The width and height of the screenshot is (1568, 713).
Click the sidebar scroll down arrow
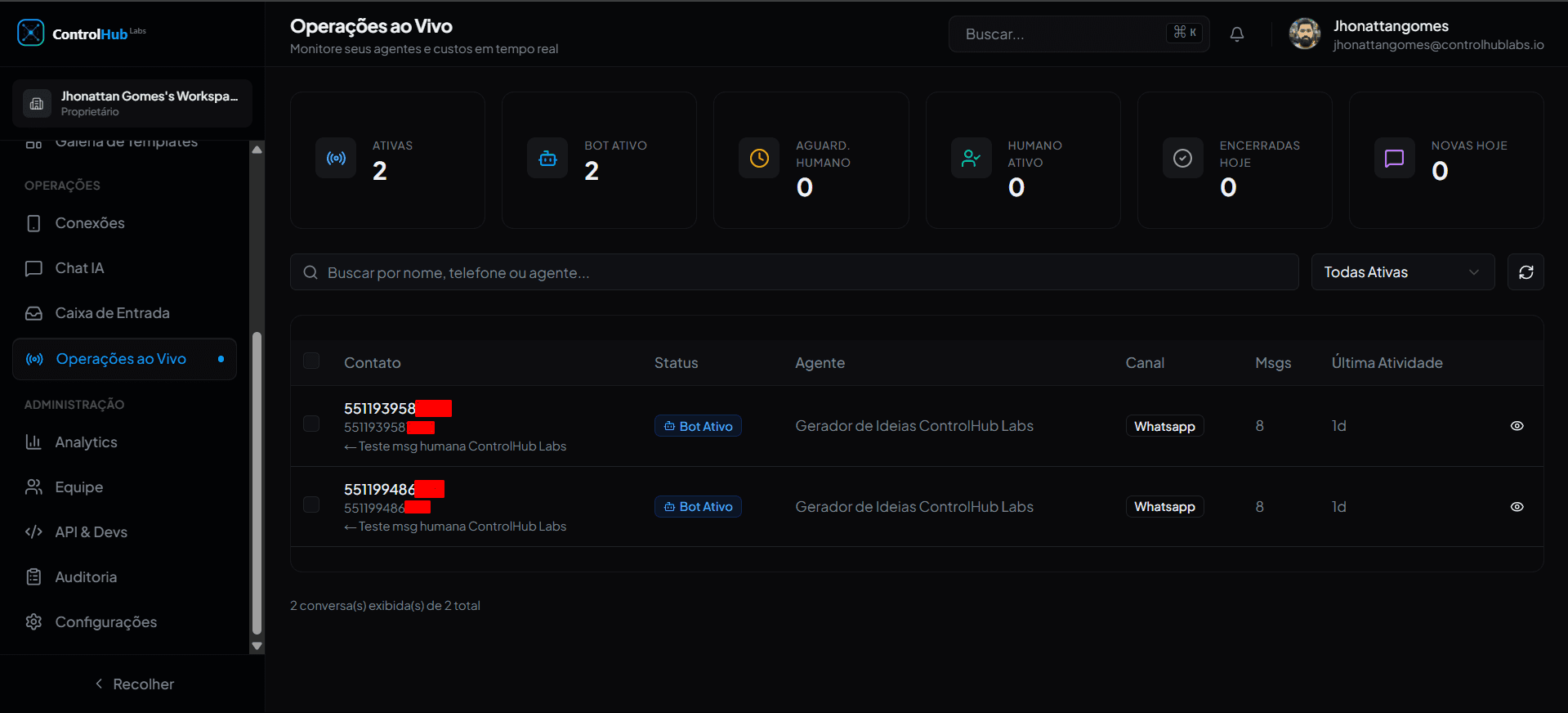tap(257, 646)
